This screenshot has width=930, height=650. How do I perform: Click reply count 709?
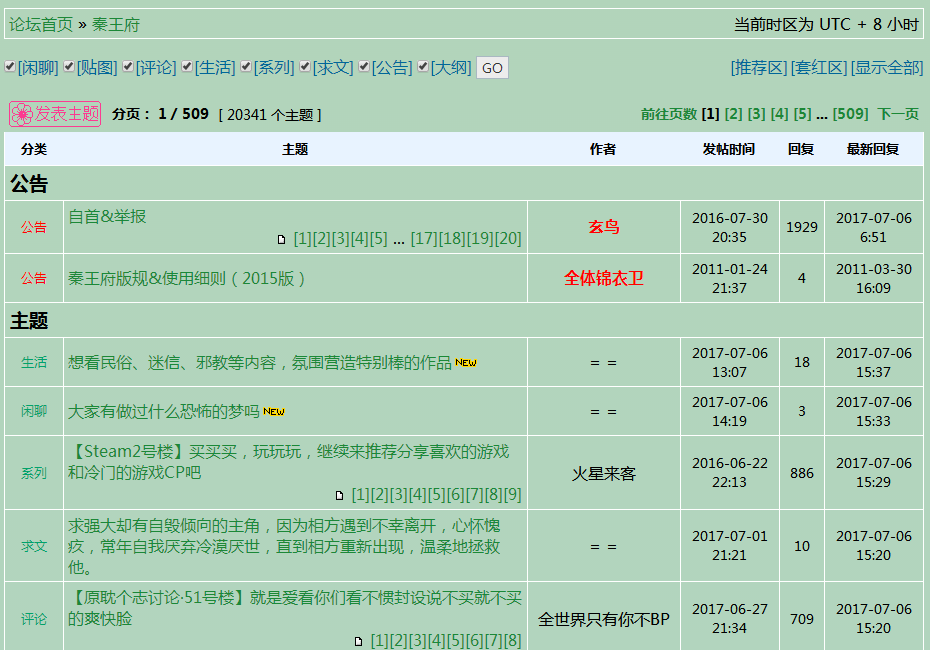802,619
